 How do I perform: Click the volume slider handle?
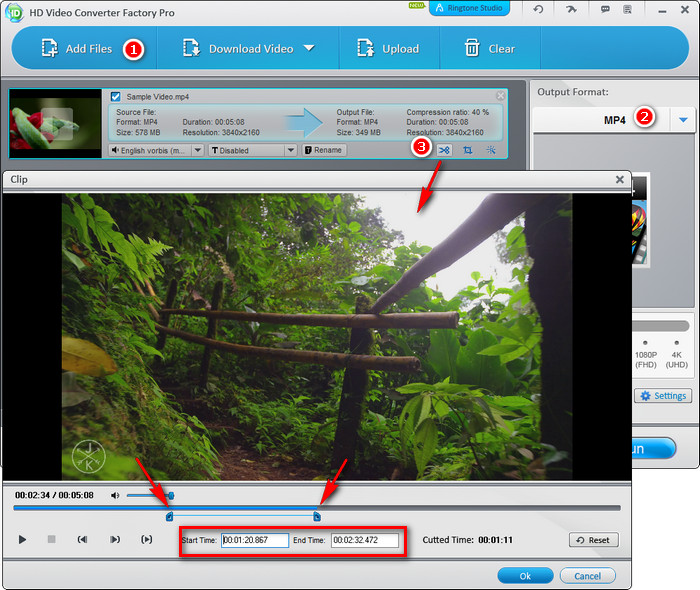click(x=171, y=495)
